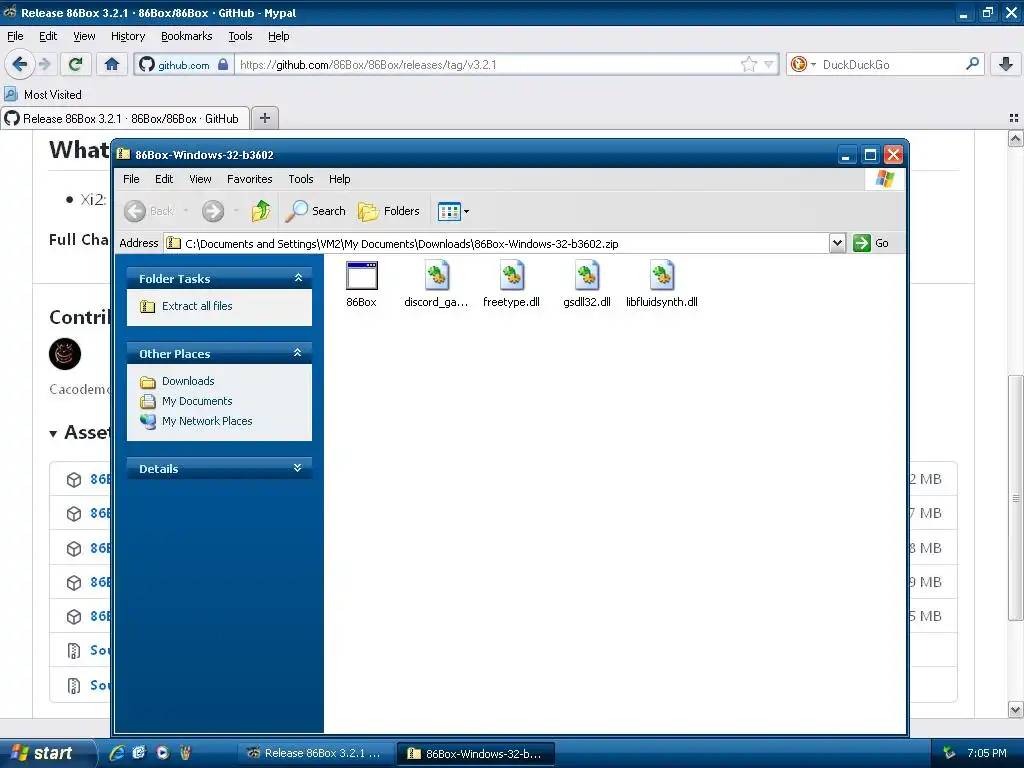Open the 86Box application file

tap(361, 284)
